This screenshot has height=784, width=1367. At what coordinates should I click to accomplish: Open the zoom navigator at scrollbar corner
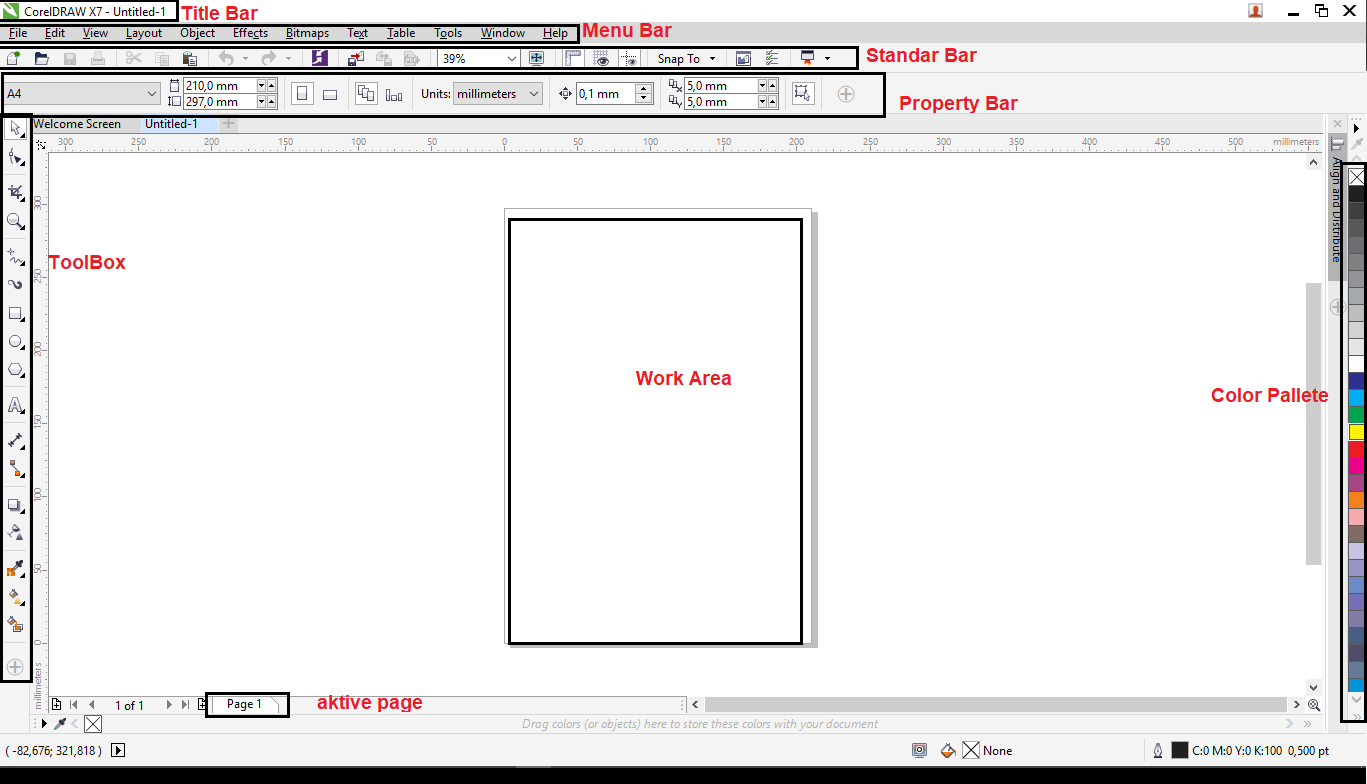tap(1314, 705)
